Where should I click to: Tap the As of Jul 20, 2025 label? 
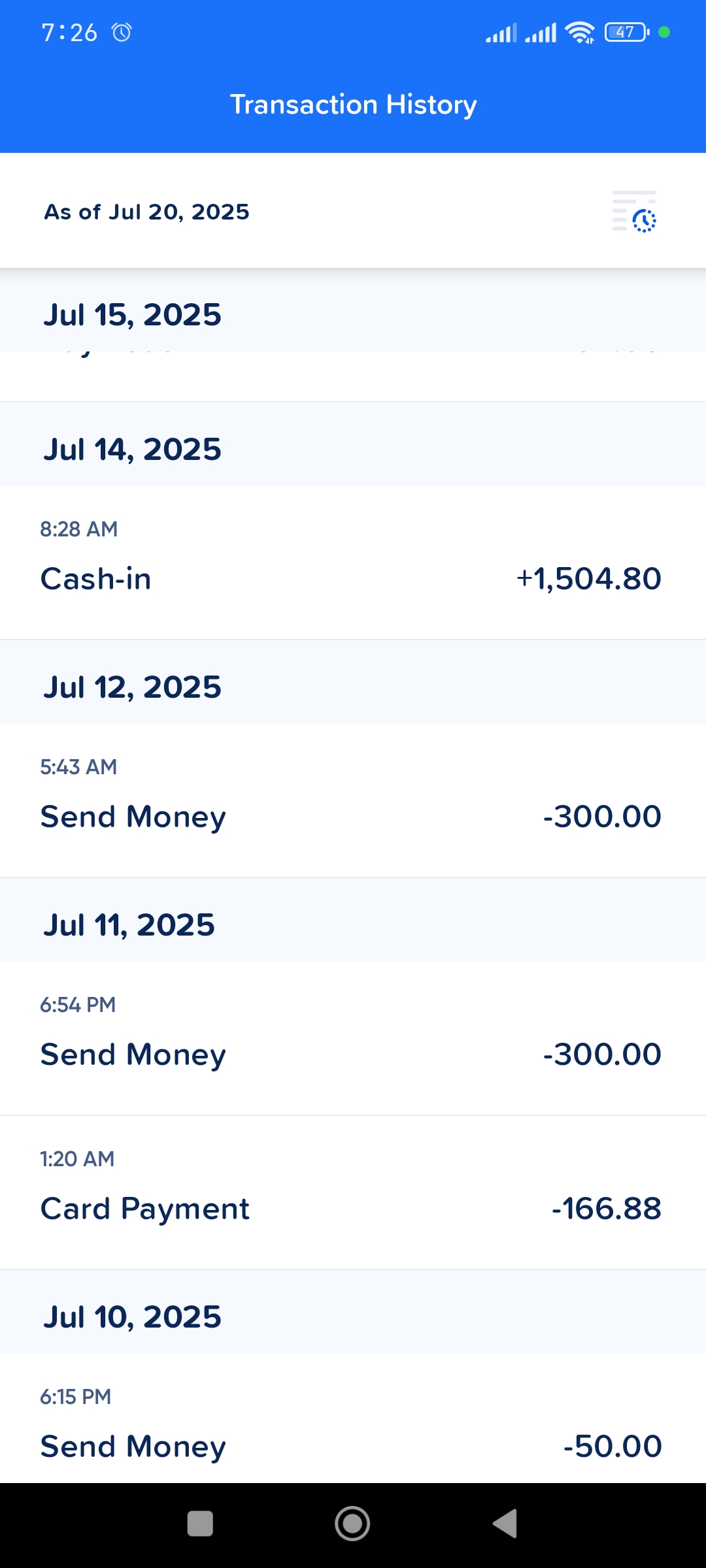pos(147,212)
